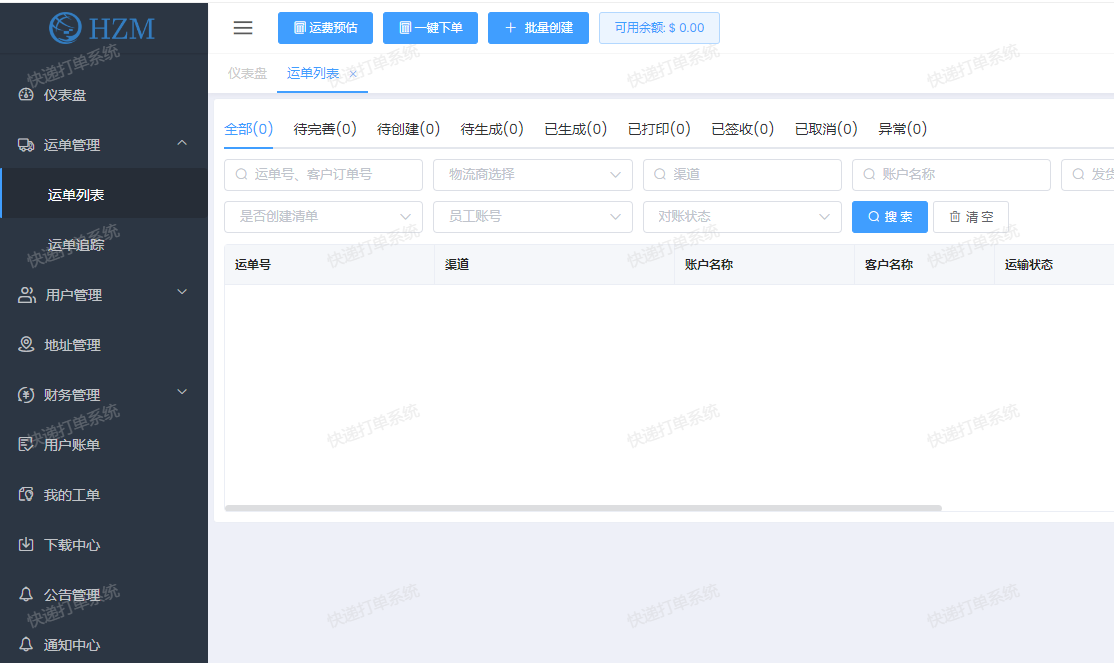Open 我的工单 in sidebar
The image size is (1114, 663).
coord(72,495)
